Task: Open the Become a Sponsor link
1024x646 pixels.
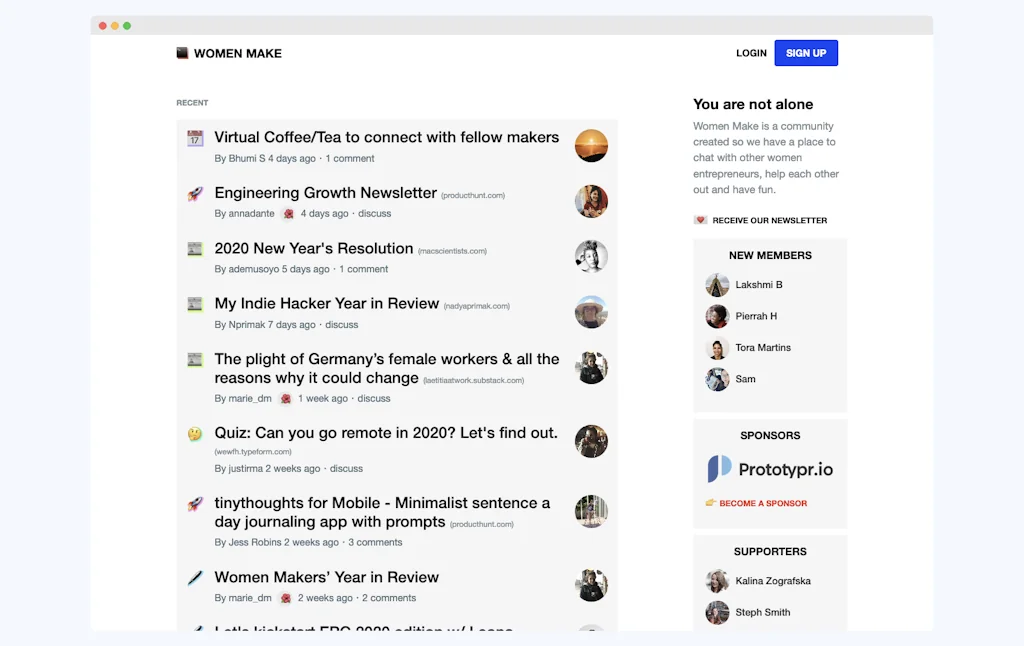Action: [763, 503]
